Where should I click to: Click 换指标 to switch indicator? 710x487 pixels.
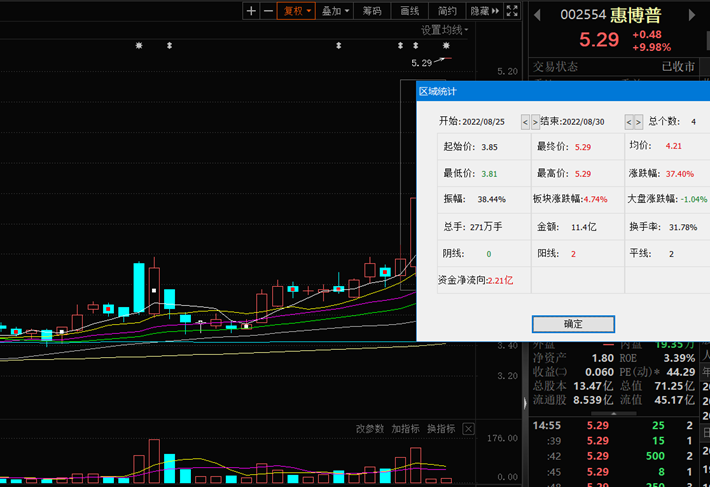tap(440, 428)
